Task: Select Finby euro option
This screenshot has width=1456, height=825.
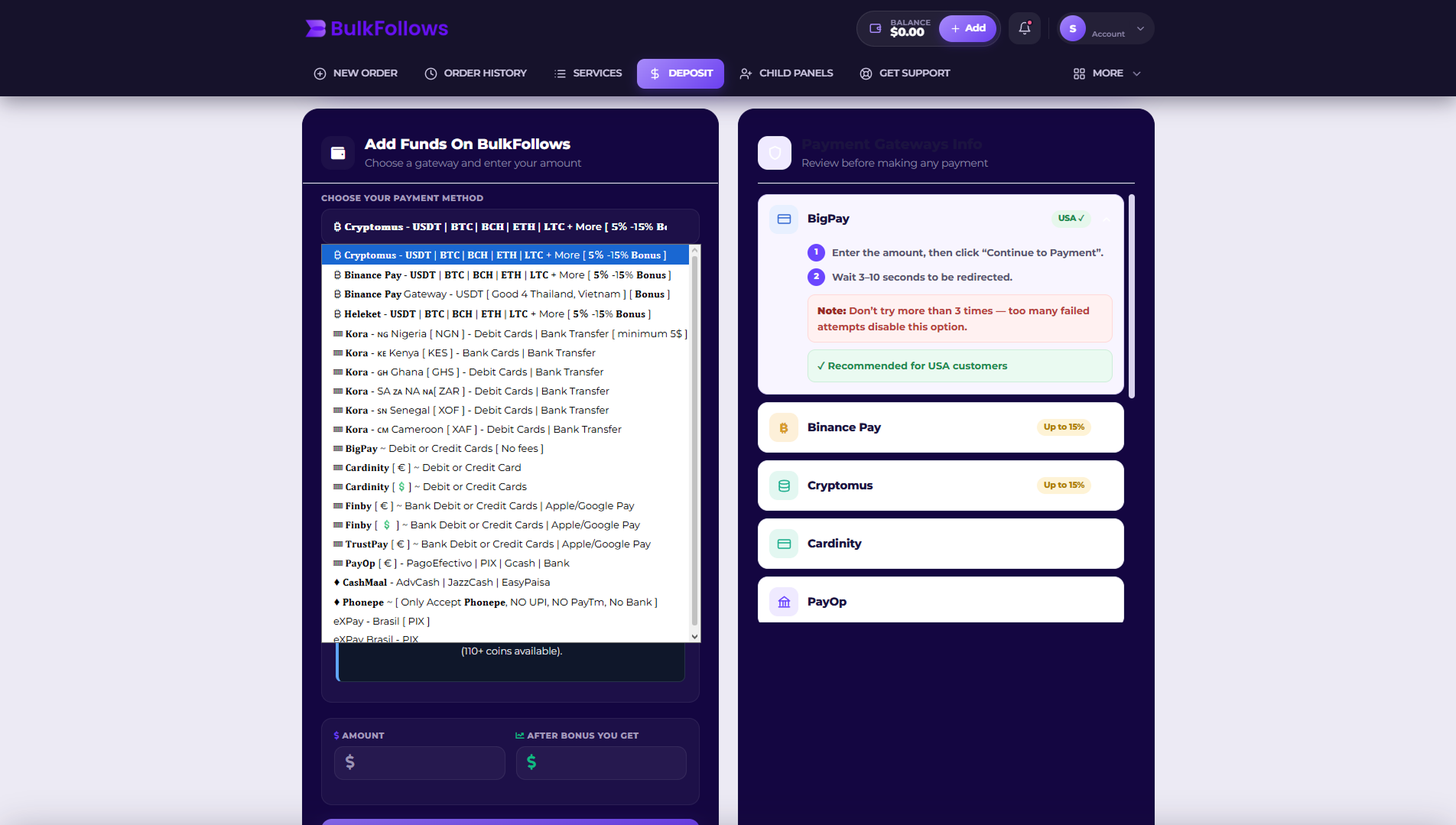Action: tap(505, 506)
